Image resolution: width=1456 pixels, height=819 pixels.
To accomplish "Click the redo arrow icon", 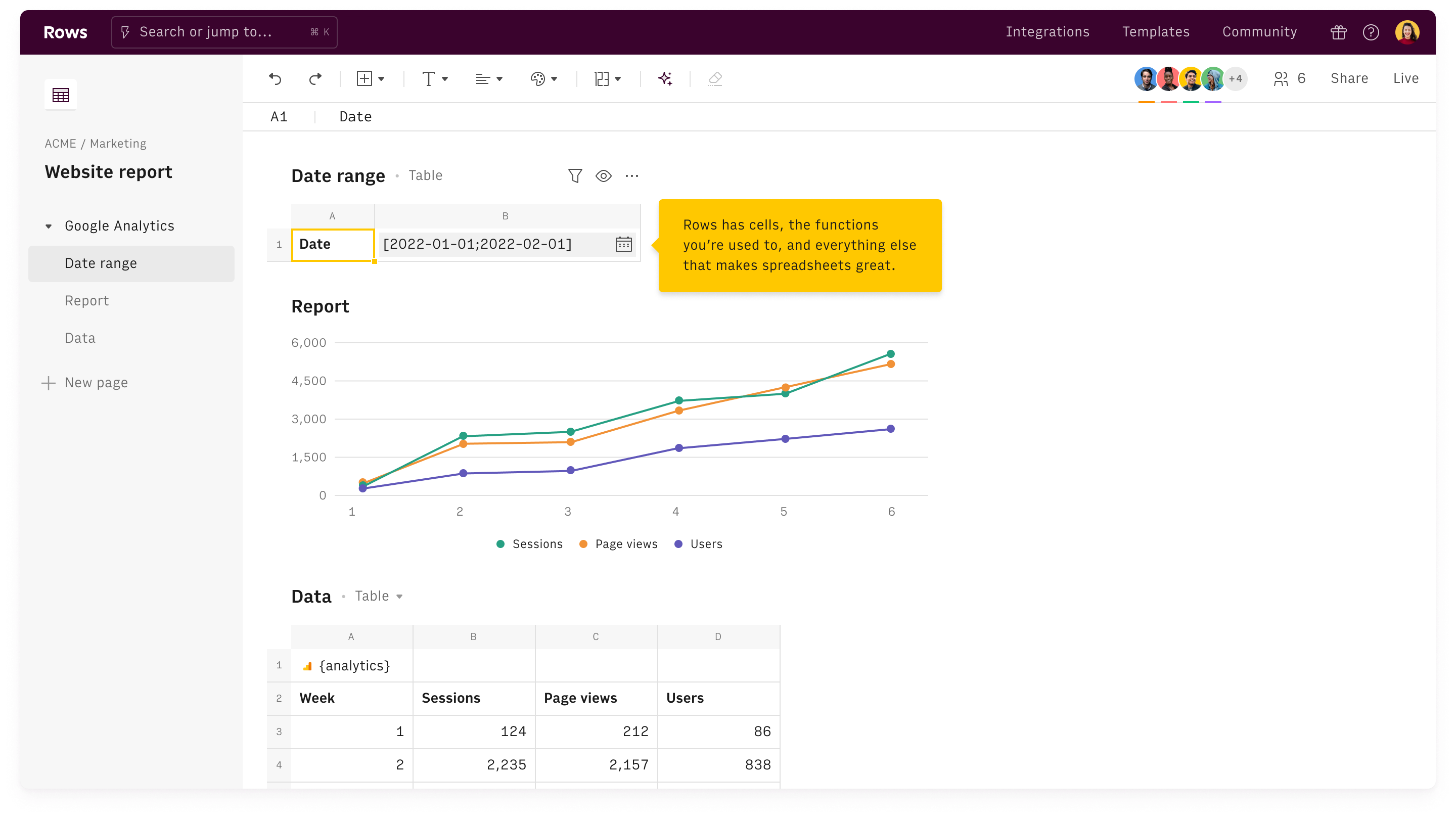I will (315, 78).
